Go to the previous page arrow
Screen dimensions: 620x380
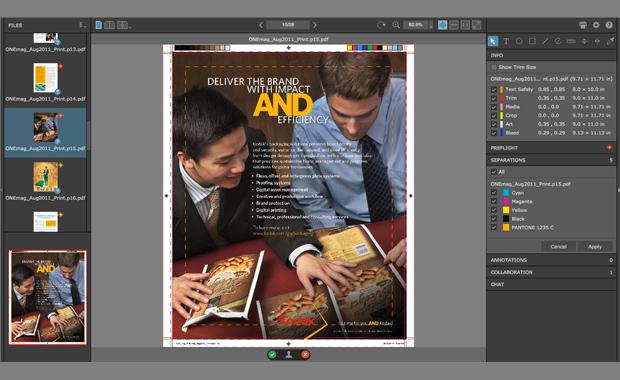click(261, 25)
